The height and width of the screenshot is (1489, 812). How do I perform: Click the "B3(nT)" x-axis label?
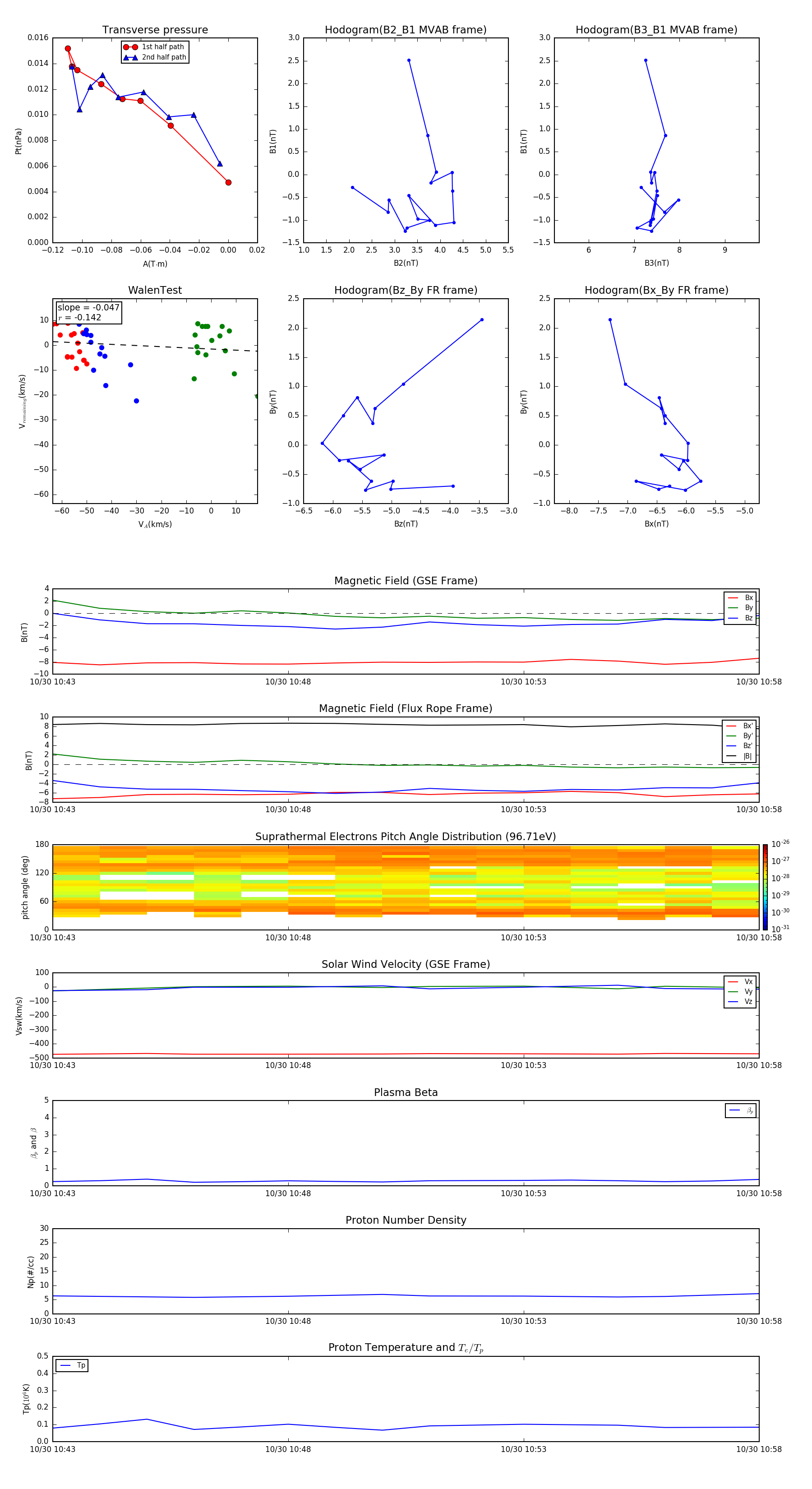pyautogui.click(x=656, y=263)
